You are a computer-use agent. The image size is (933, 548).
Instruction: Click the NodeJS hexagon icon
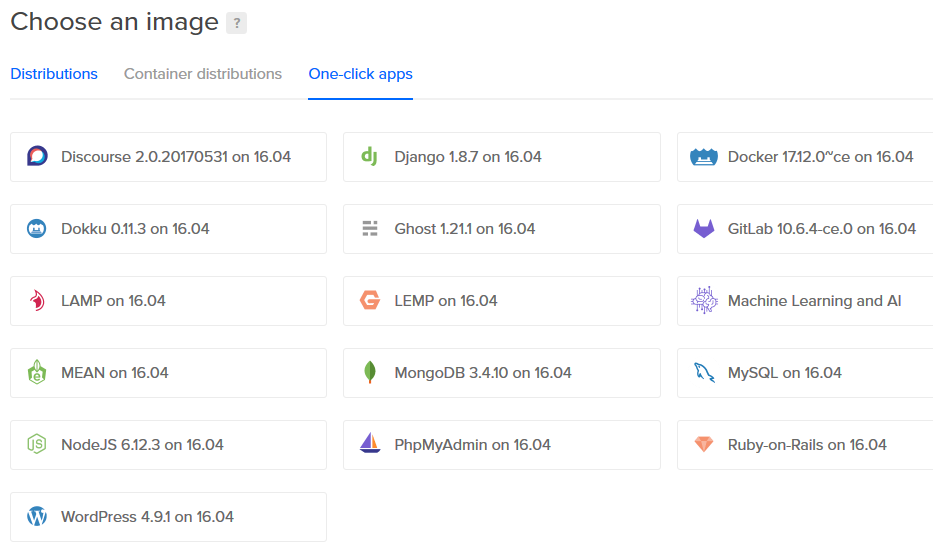point(37,445)
